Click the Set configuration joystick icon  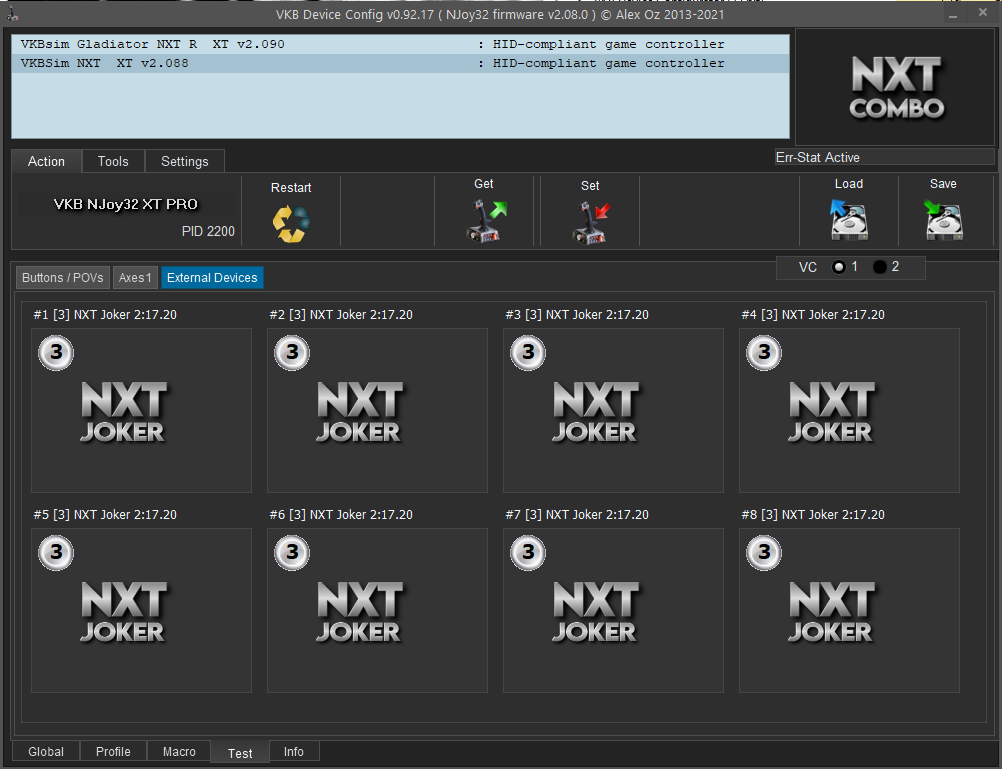coord(590,222)
